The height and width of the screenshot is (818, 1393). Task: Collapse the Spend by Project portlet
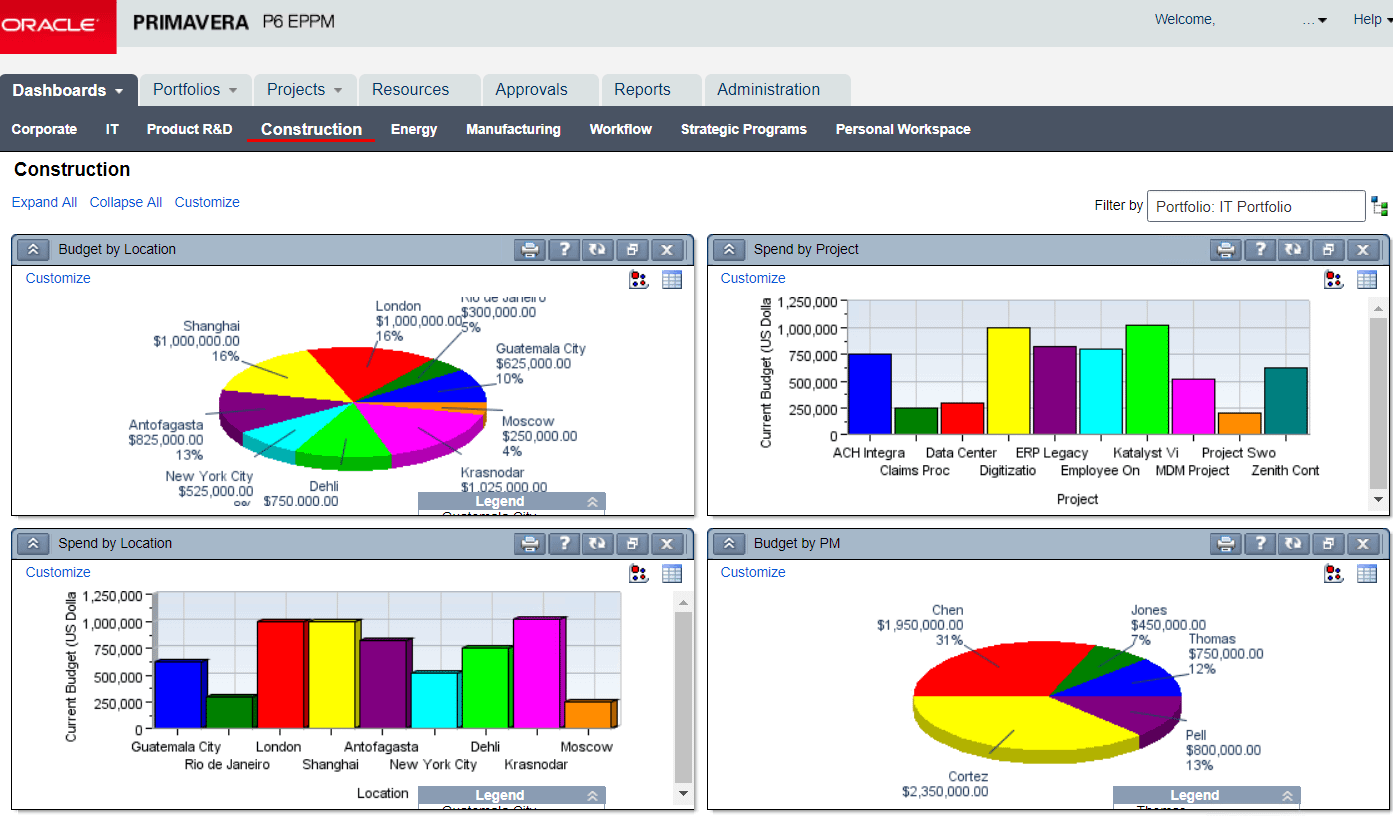point(727,249)
